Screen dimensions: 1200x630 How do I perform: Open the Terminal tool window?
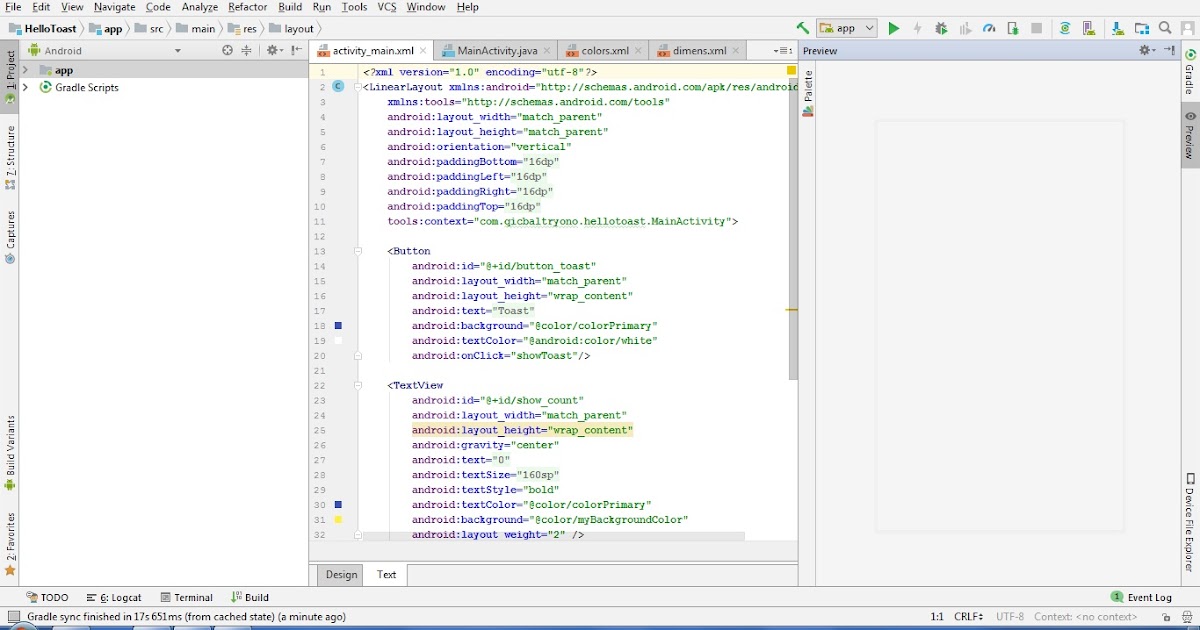tap(186, 596)
